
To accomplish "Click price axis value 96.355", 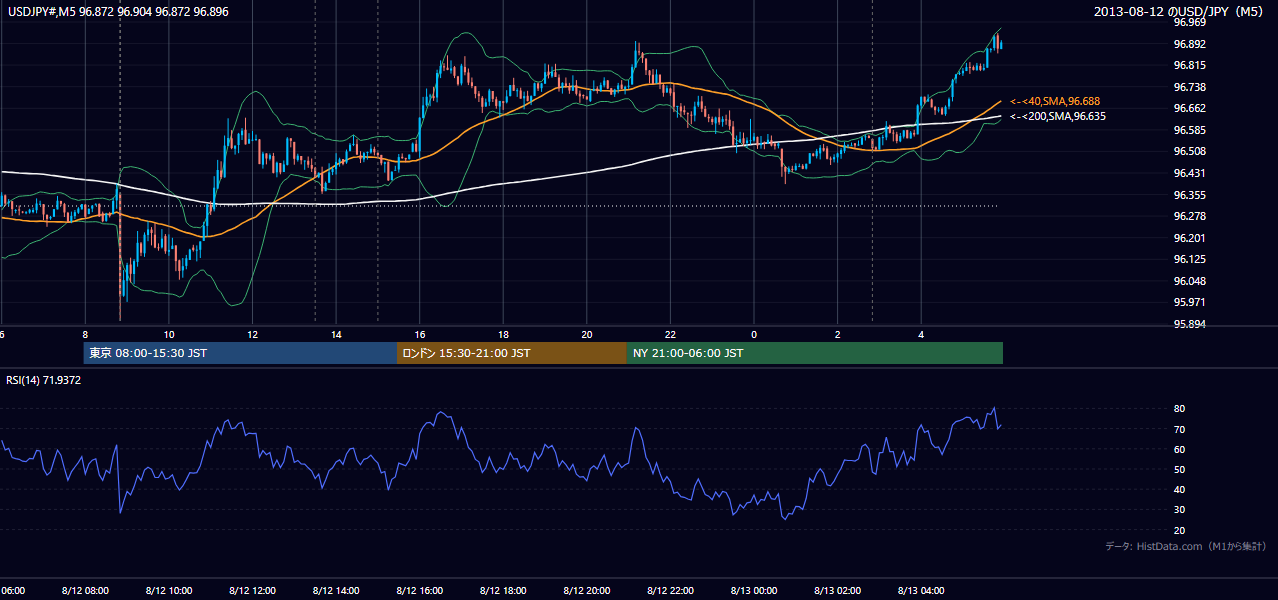I will [x=1191, y=195].
